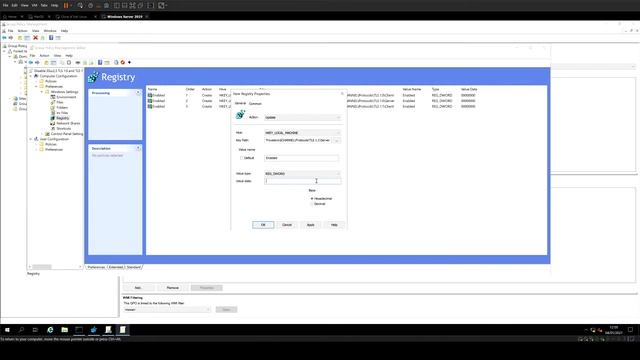Click the blue Help icon in the GPO Editor toolbar
The height and width of the screenshot is (360, 640).
(x=100, y=62)
